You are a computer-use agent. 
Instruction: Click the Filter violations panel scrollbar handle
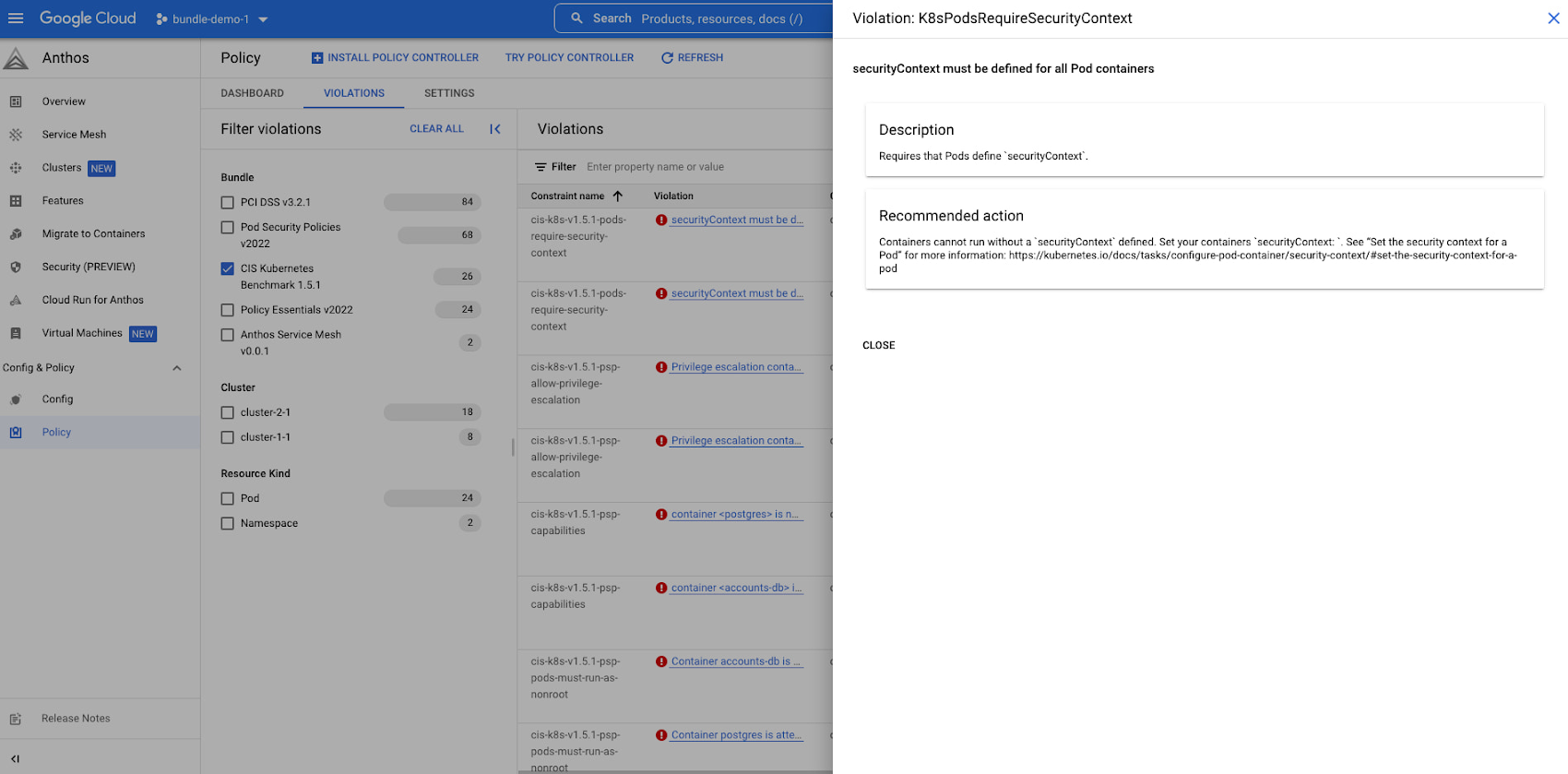pyautogui.click(x=513, y=447)
